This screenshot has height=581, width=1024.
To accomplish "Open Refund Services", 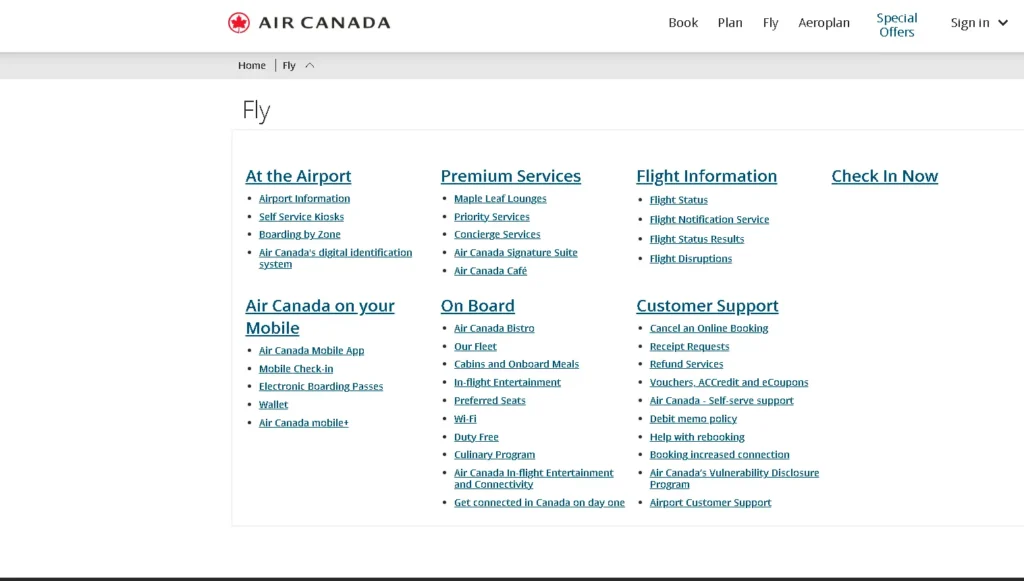I will 686,364.
